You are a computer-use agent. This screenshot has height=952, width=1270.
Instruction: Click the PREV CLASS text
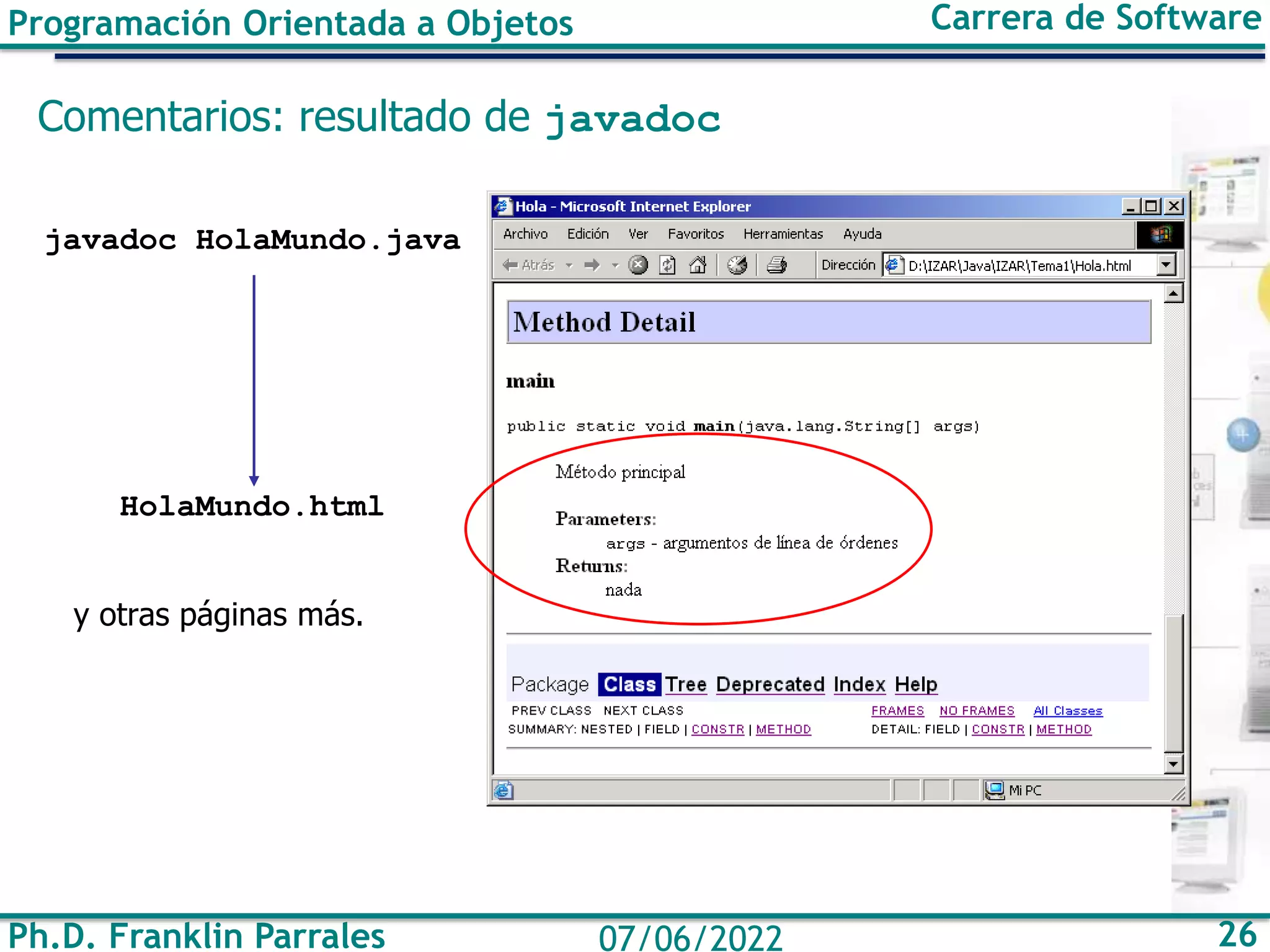pos(551,711)
